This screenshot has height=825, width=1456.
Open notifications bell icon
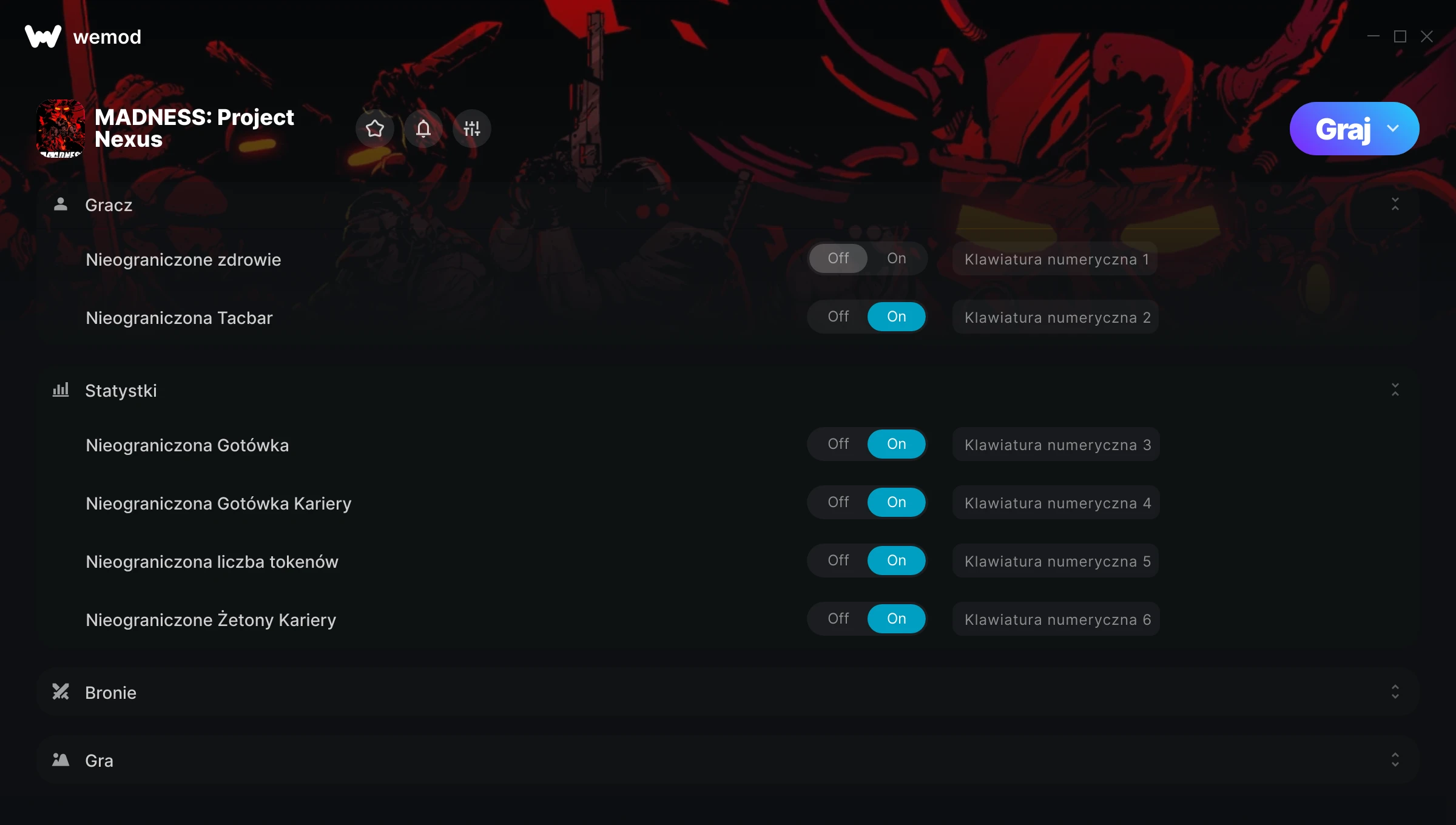tap(423, 129)
